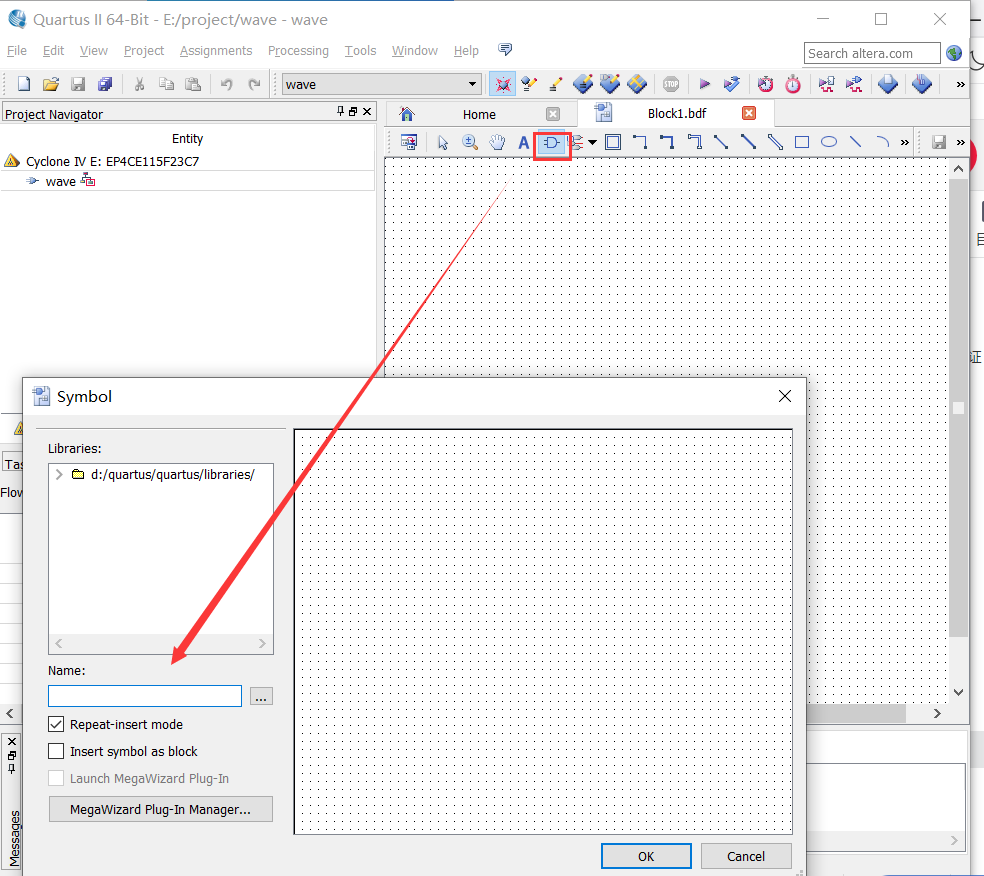Select the arrow Selection tool

[x=443, y=142]
